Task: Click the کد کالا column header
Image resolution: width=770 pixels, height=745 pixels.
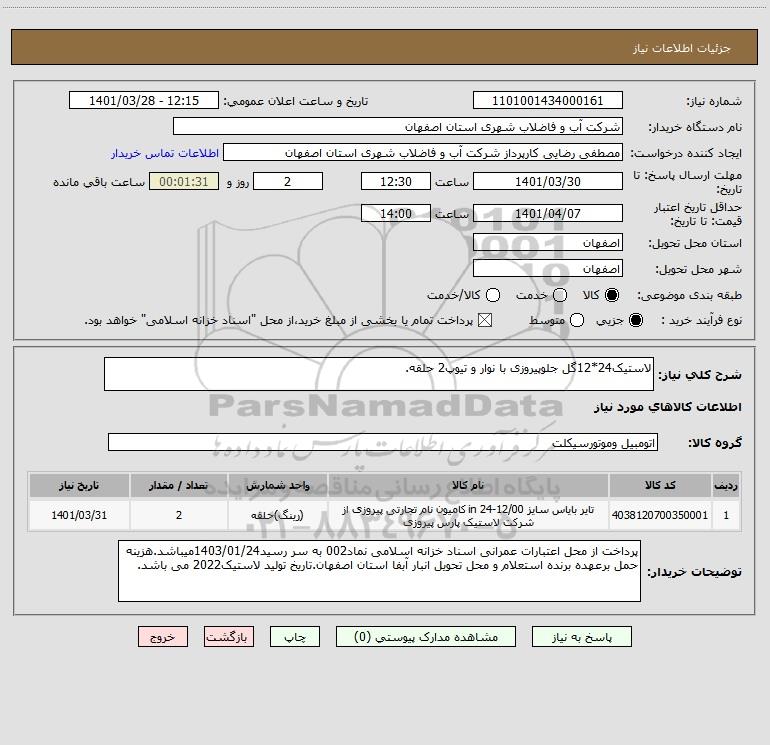Action: pyautogui.click(x=660, y=485)
